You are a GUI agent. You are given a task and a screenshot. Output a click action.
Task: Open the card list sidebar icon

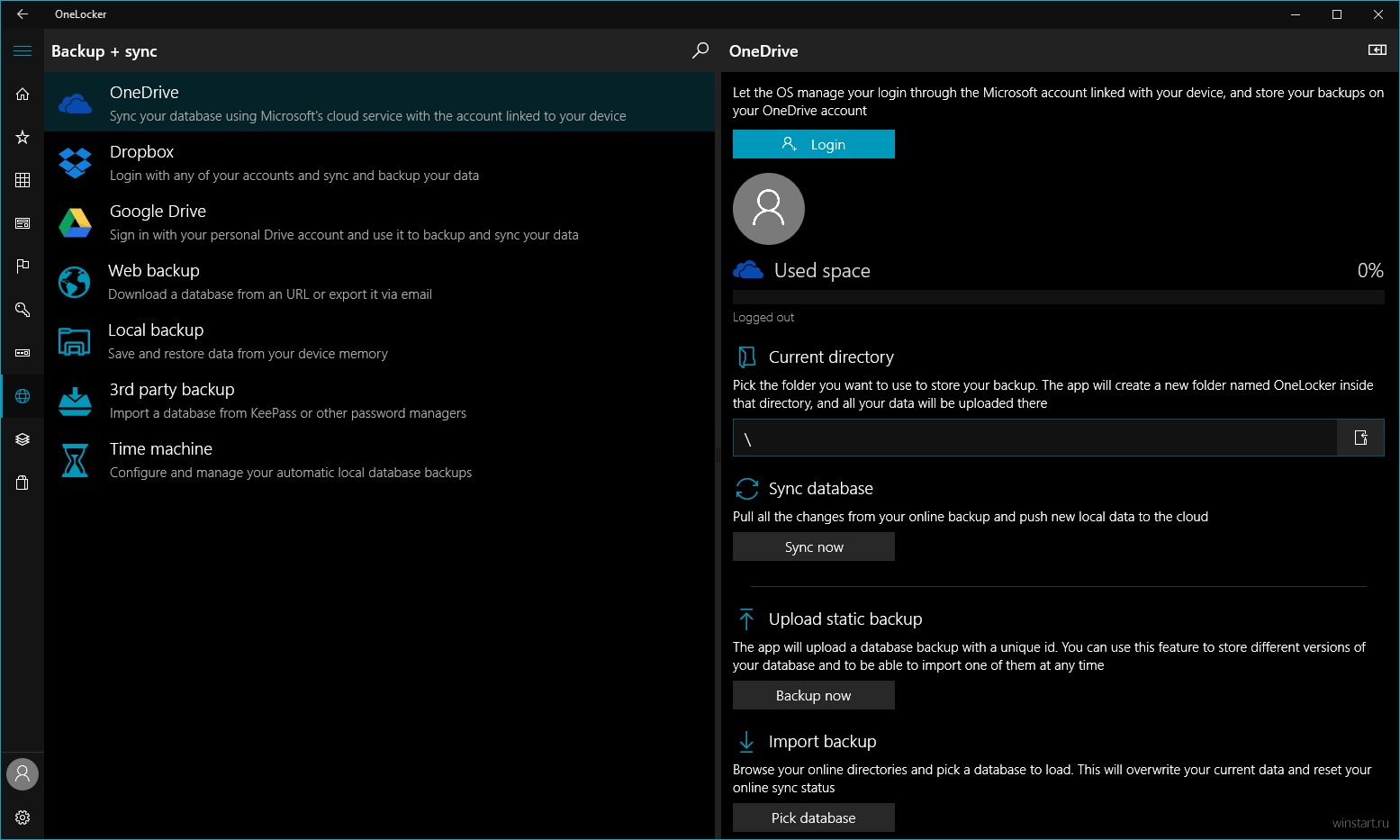23,223
